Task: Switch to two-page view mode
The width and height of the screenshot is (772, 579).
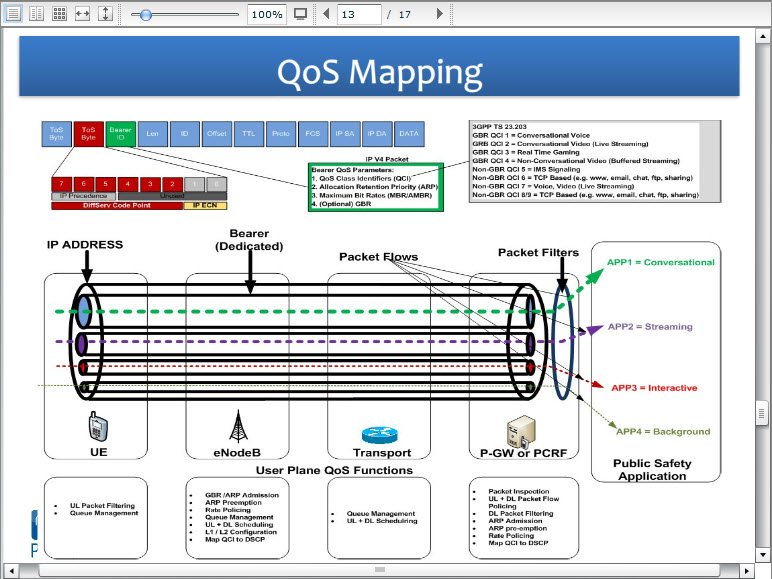Action: click(36, 13)
